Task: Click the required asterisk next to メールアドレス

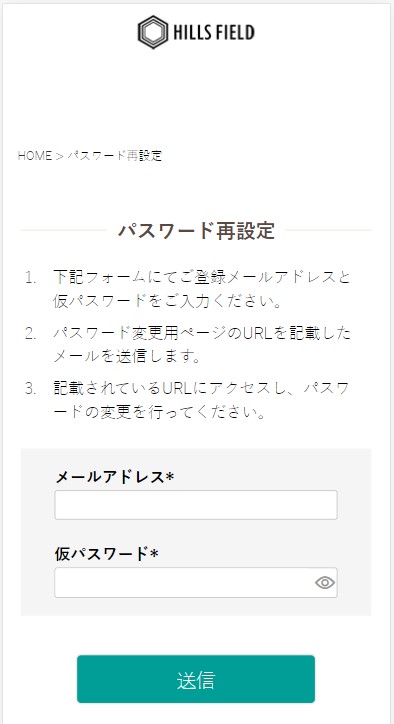Action: tap(170, 476)
